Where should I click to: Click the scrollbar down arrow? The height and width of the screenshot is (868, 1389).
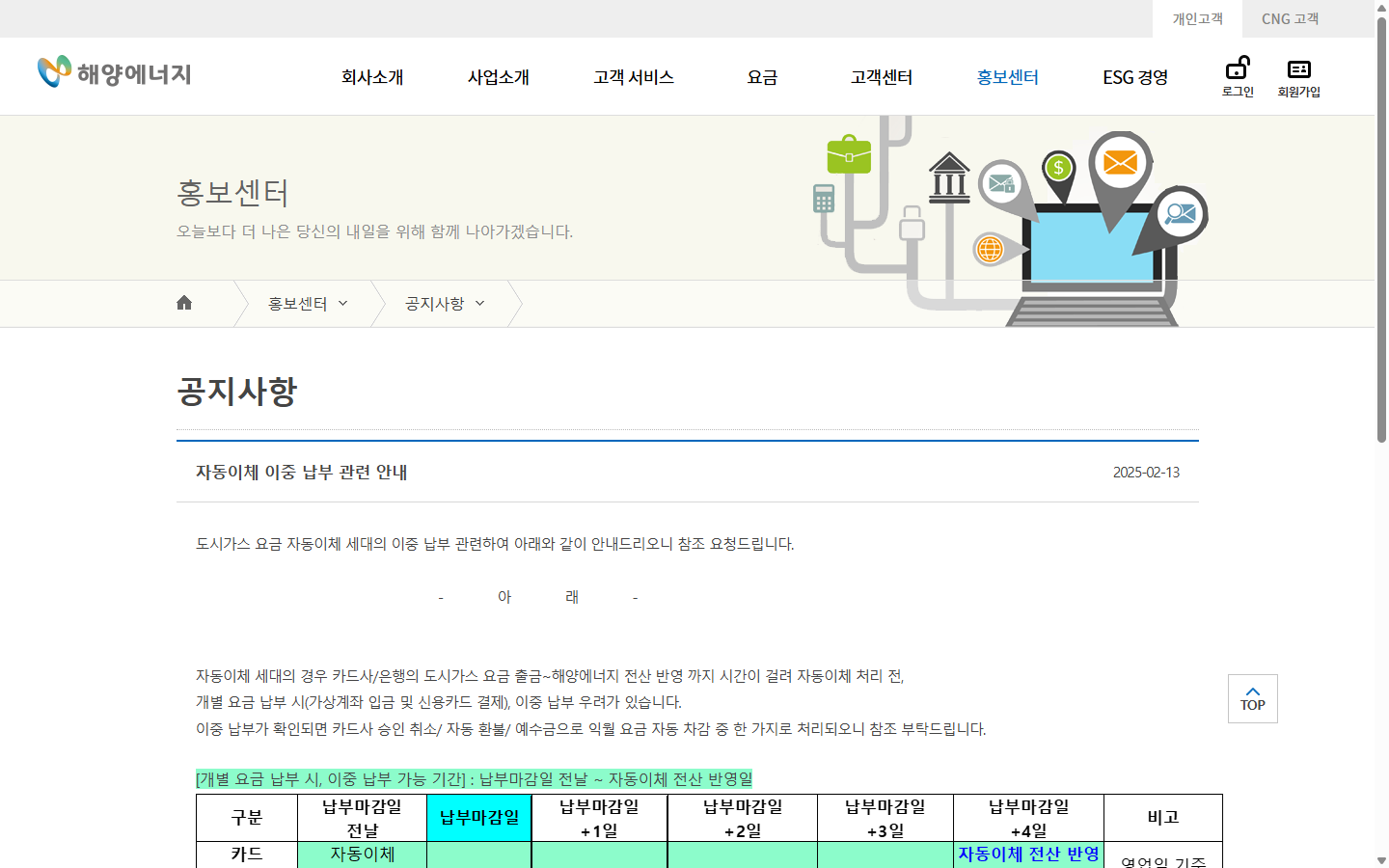pos(1381,860)
